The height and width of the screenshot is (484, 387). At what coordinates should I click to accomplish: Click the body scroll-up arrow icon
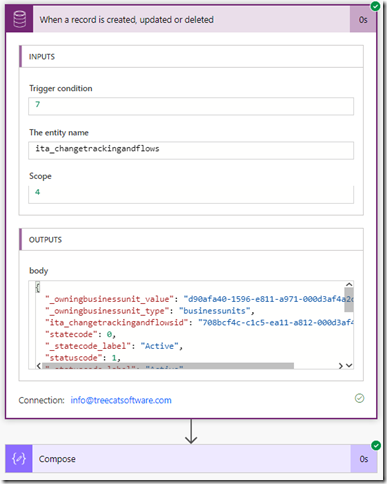click(349, 284)
